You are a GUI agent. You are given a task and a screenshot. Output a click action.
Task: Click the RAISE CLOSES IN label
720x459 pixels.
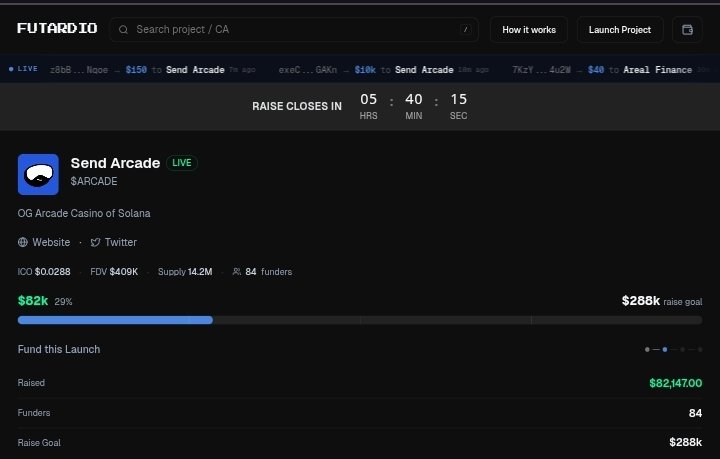pyautogui.click(x=297, y=106)
